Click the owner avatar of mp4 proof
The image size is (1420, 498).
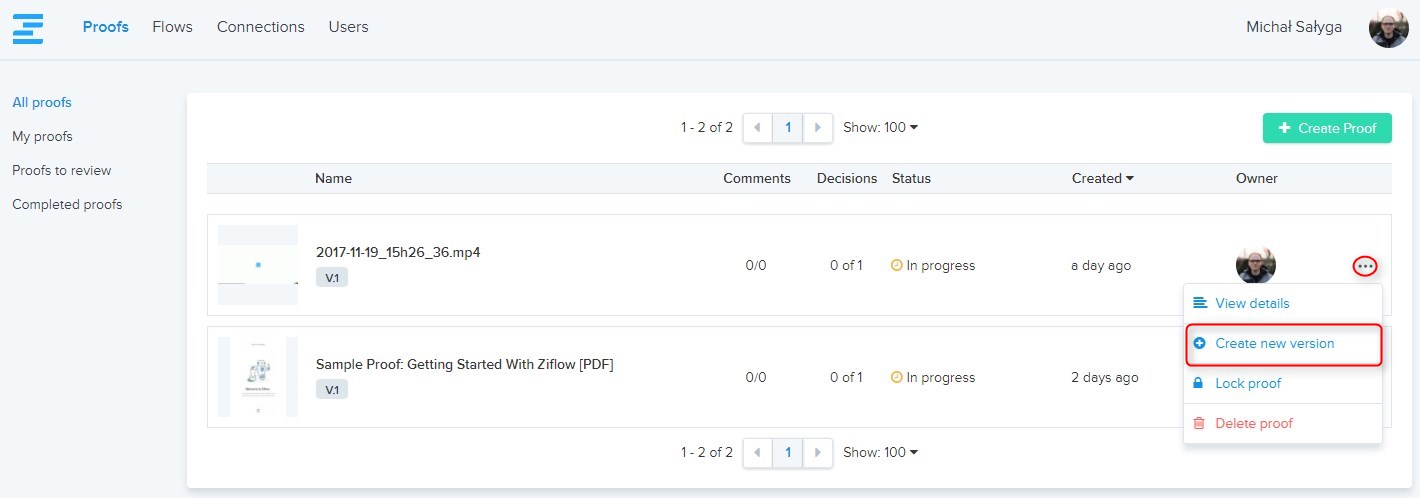click(x=1255, y=265)
